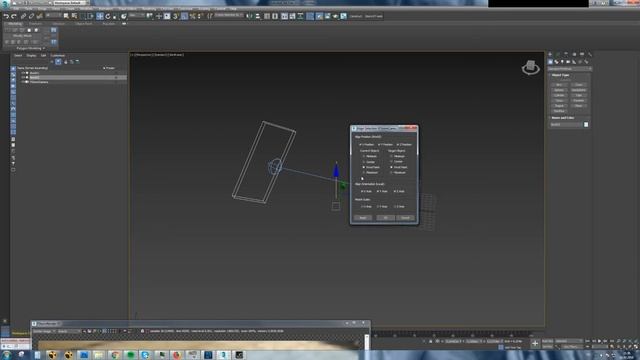Viewport: 640px width, 360px height.
Task: Click OK in Align Selection dialog
Action: click(385, 218)
